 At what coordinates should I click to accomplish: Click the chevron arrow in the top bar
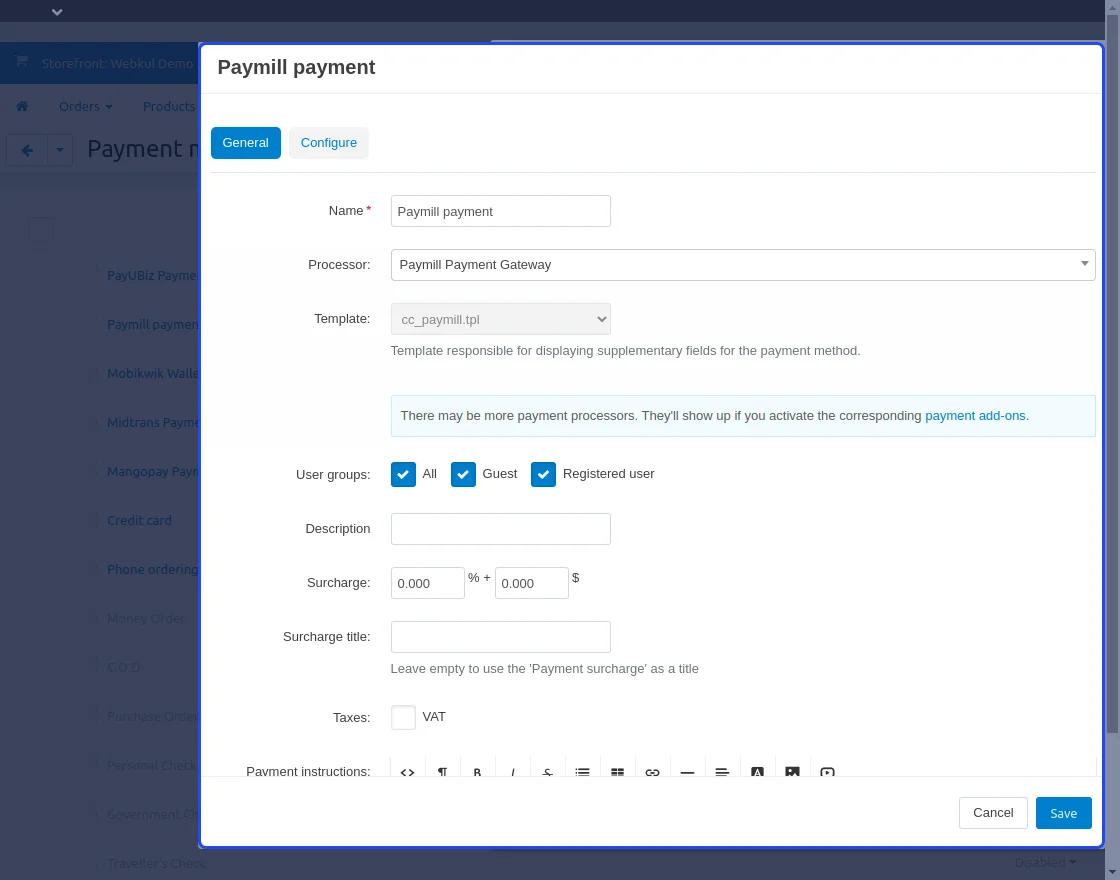tap(57, 12)
